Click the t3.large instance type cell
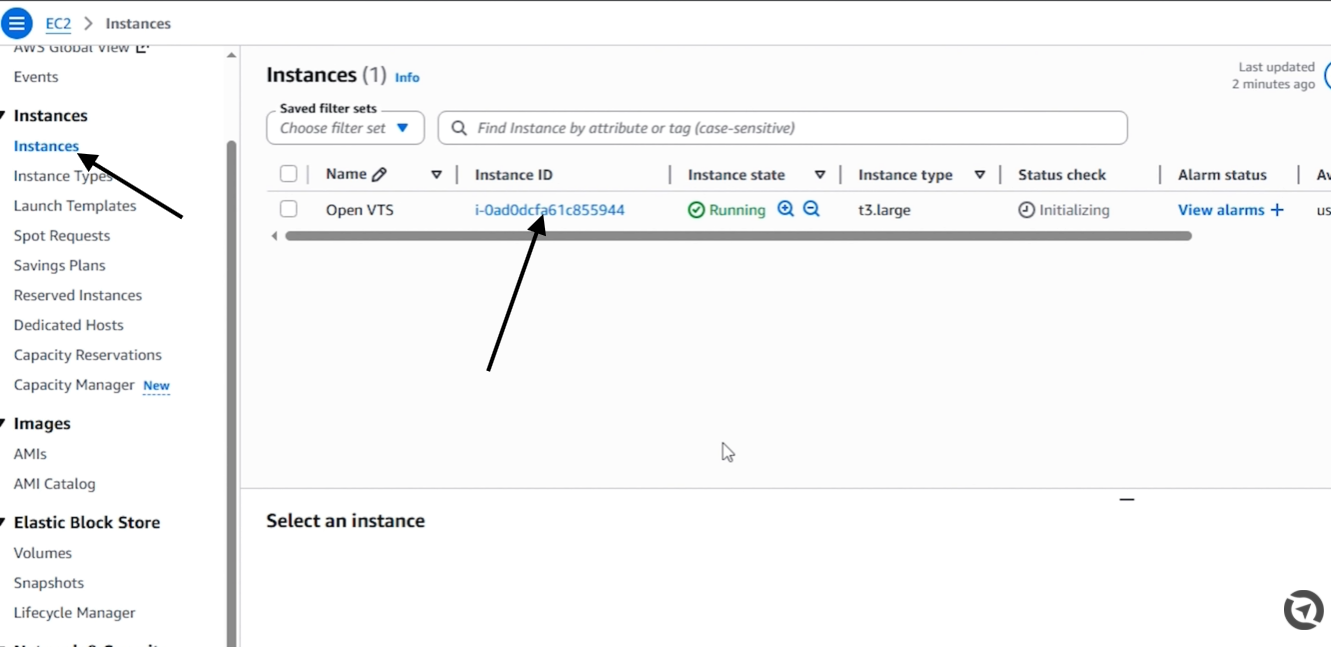 coord(884,210)
